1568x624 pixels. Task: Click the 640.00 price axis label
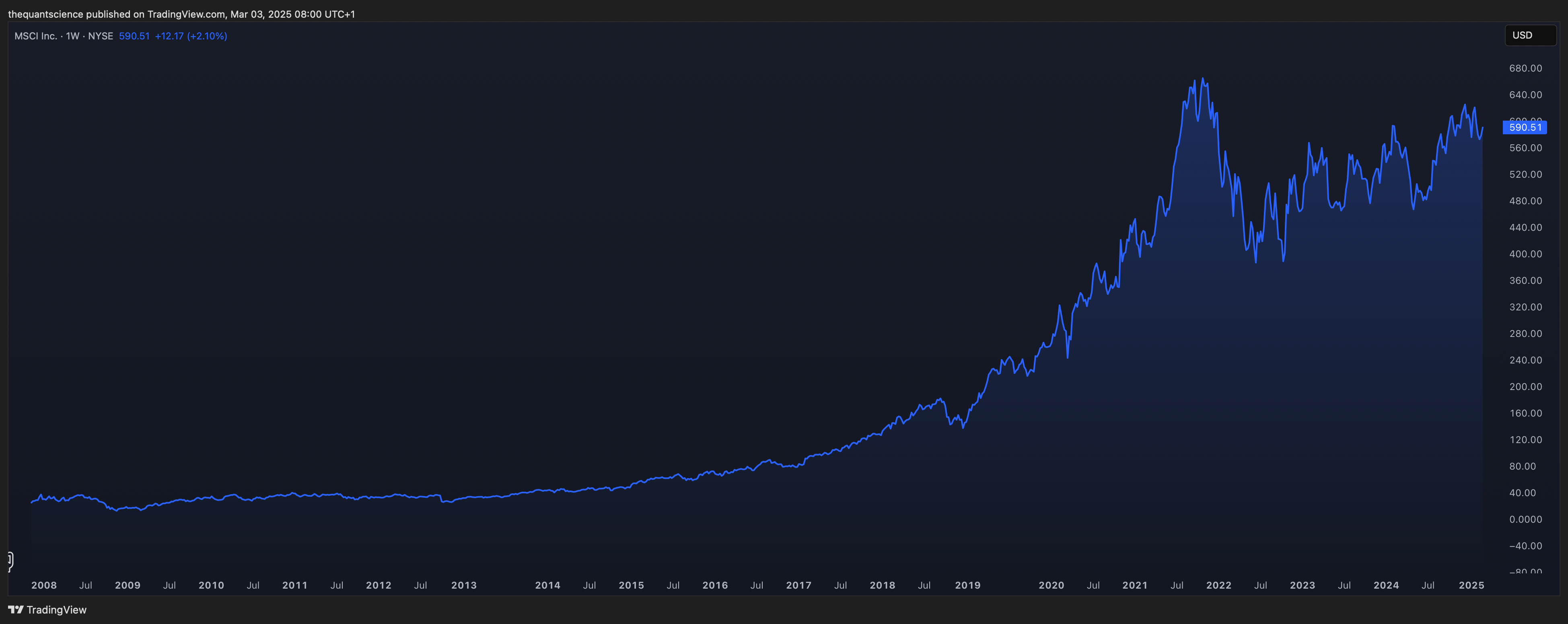coord(1525,95)
